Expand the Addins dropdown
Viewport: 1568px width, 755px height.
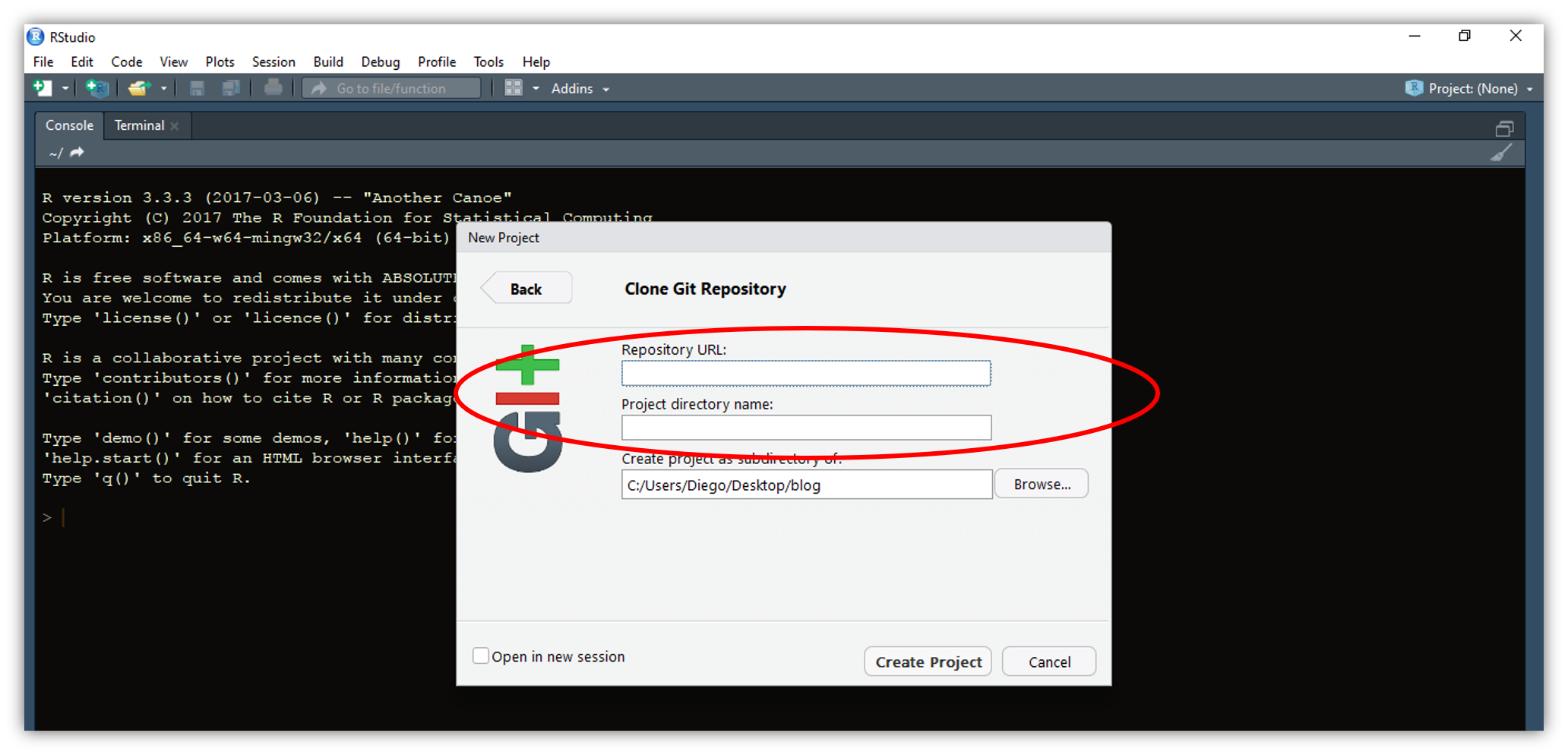coord(580,89)
